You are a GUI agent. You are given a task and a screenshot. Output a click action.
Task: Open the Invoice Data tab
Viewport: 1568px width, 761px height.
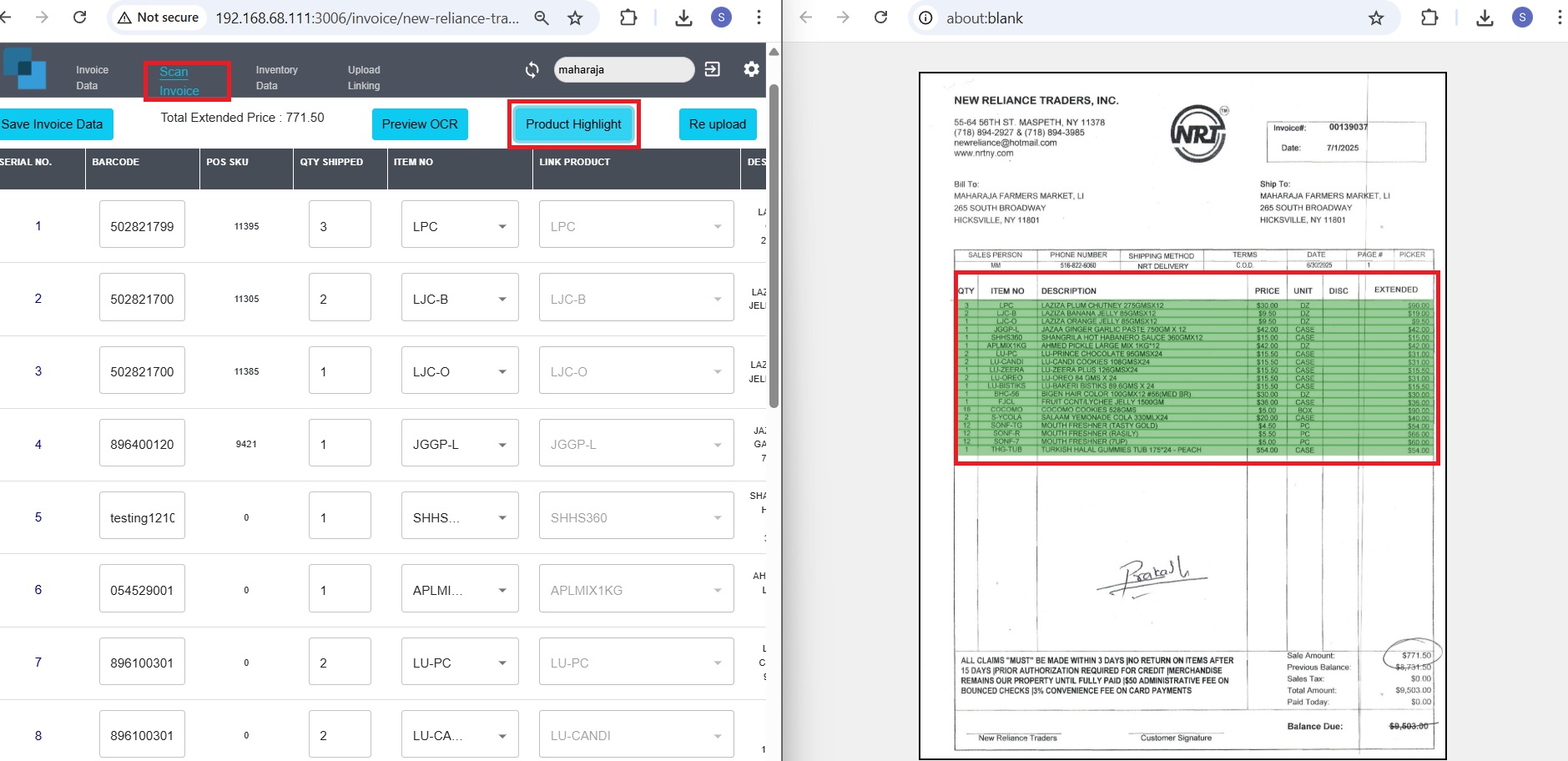[92, 78]
